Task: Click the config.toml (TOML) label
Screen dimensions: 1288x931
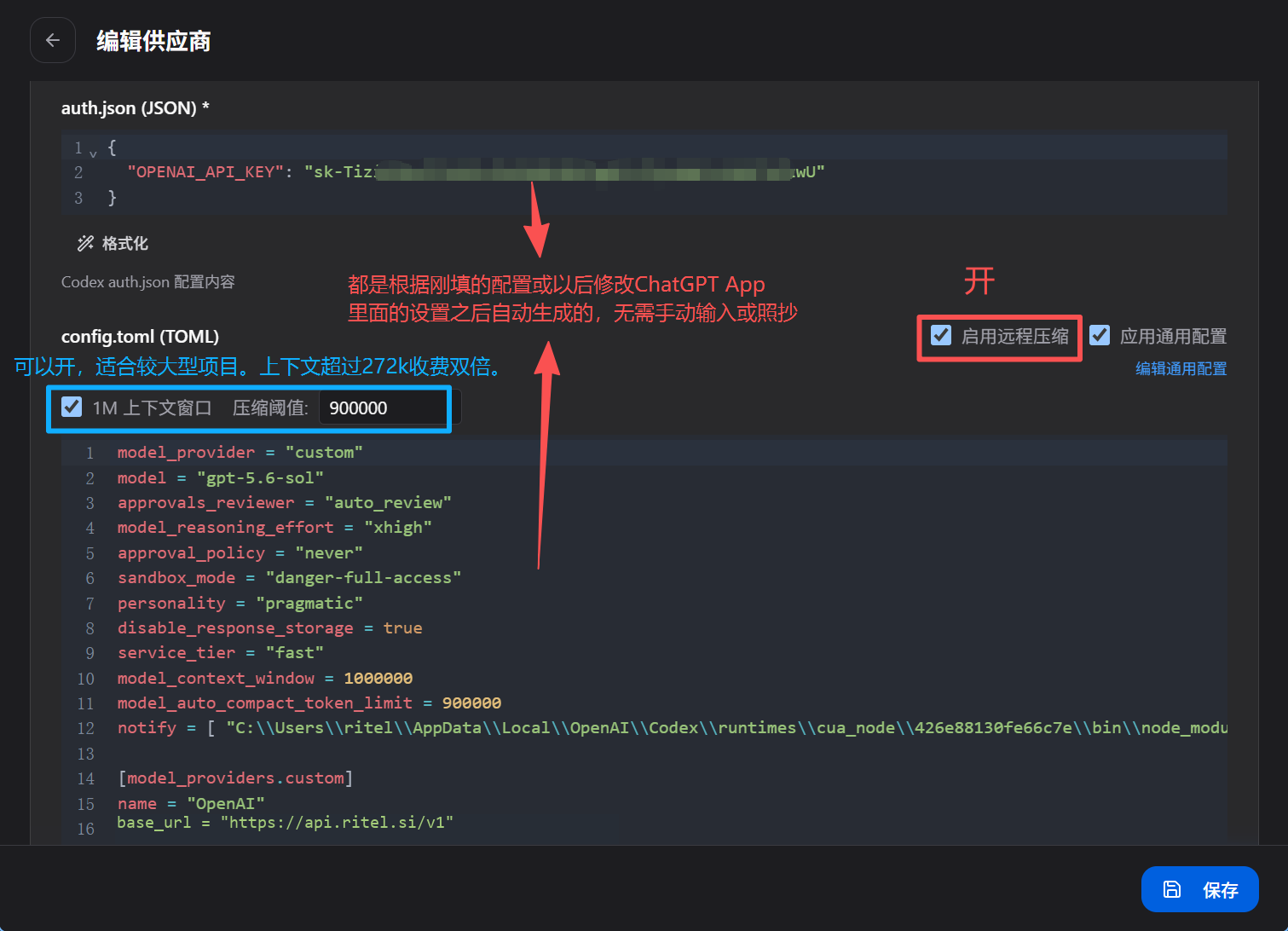Action: coord(140,337)
